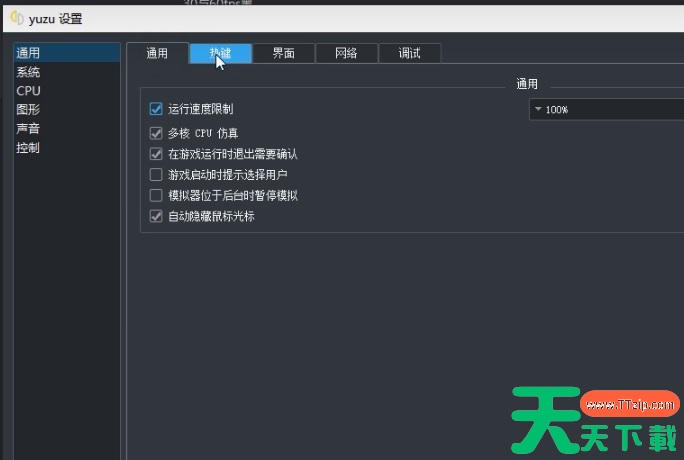The image size is (684, 460).
Task: Select 系统 in the left sidebar
Action: pos(28,72)
